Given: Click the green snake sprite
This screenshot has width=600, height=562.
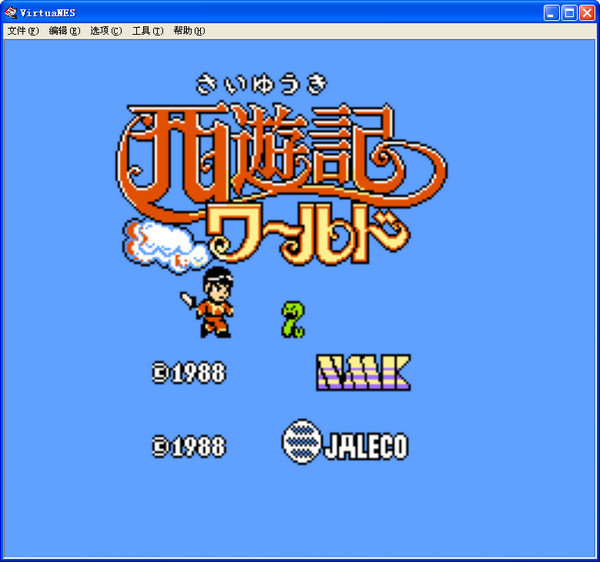Looking at the screenshot, I should 293,320.
